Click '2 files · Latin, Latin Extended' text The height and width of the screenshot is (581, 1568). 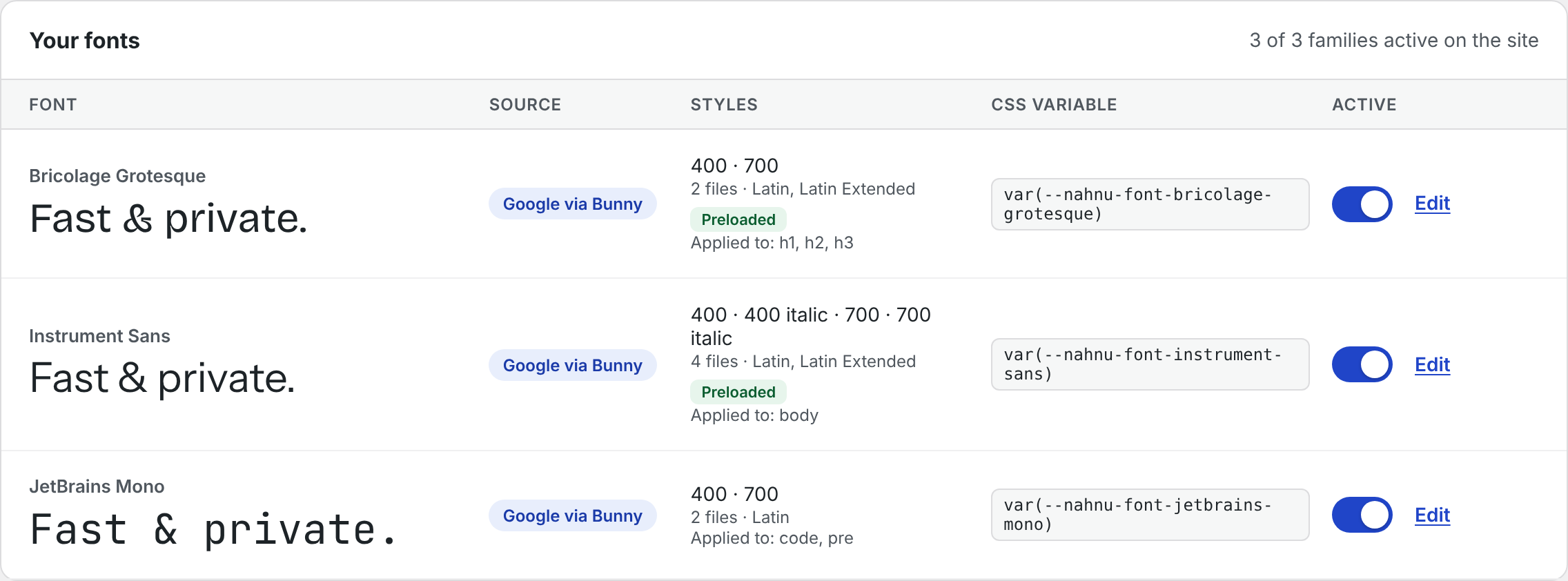[803, 189]
